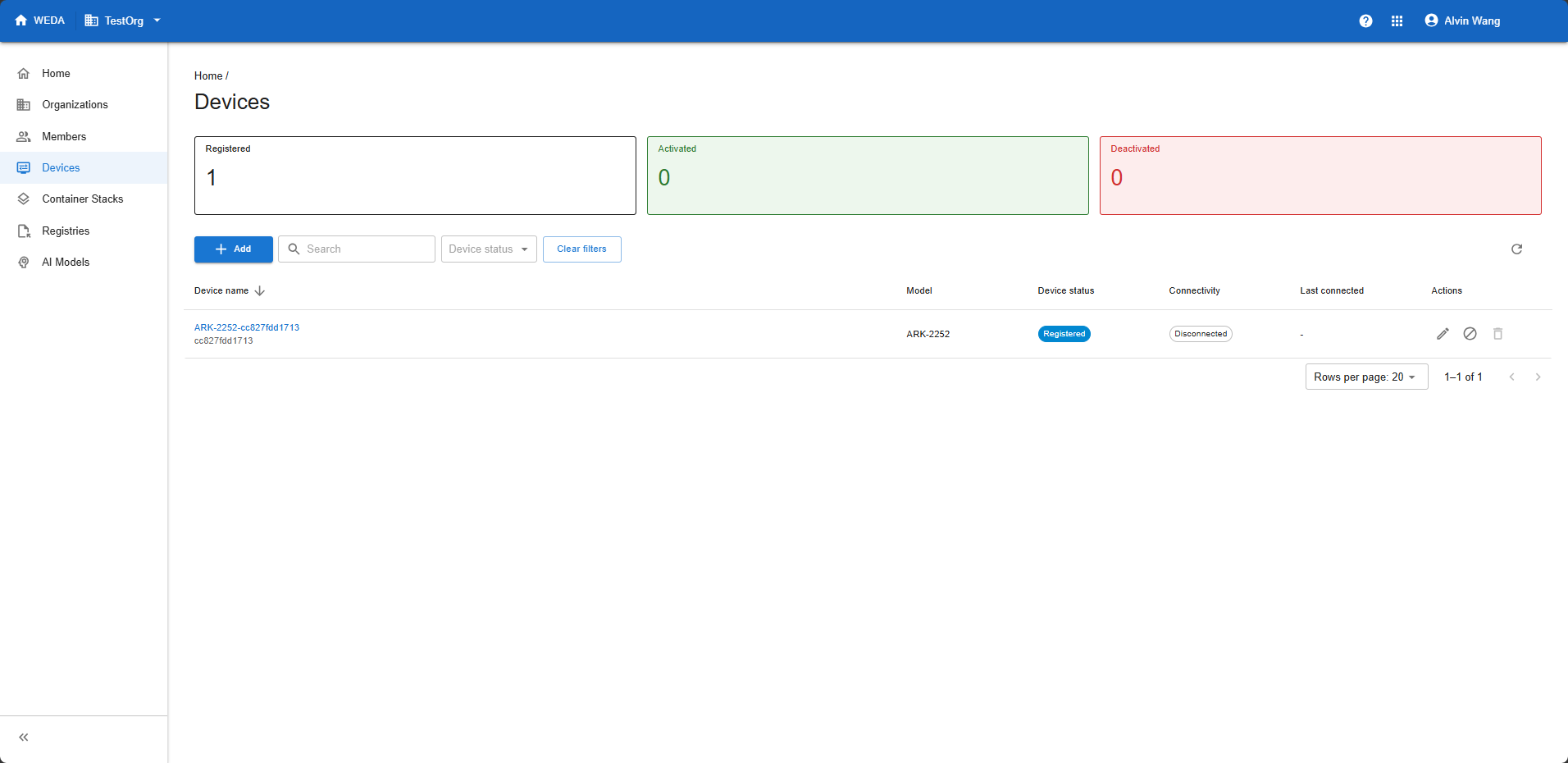
Task: Open Registries in the sidebar
Action: coord(84,231)
